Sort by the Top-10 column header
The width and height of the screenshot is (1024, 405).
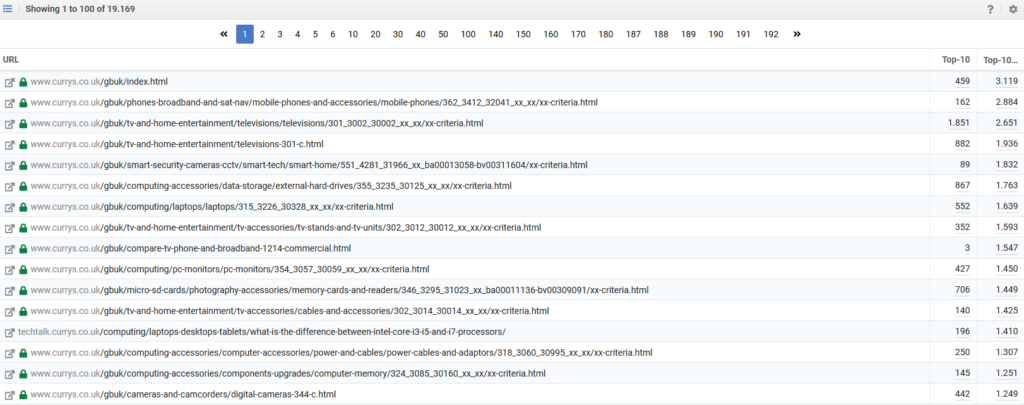(x=955, y=60)
